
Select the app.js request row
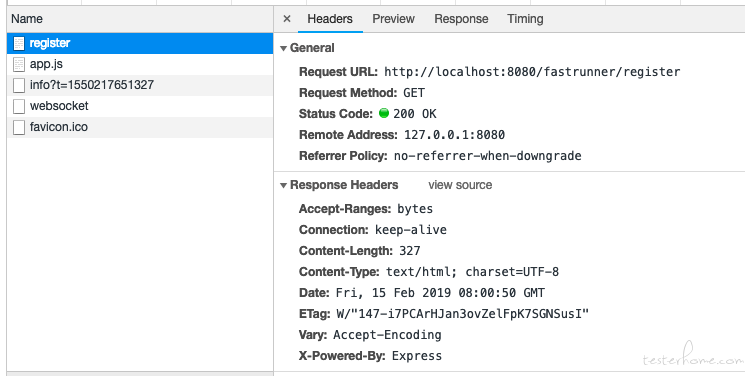pyautogui.click(x=140, y=64)
